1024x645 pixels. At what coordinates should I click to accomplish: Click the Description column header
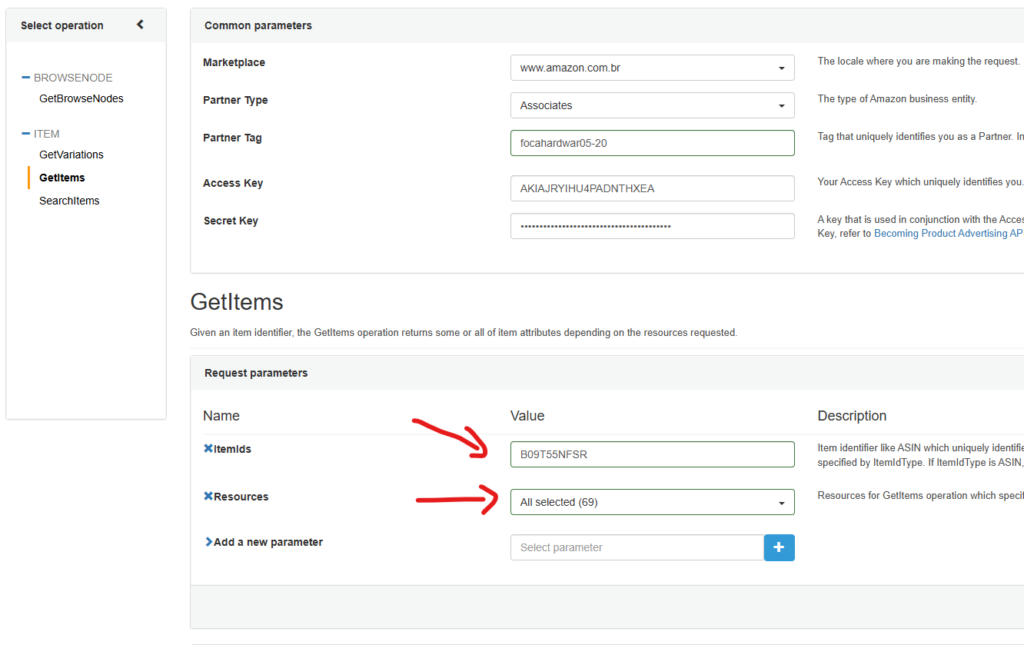tap(852, 416)
